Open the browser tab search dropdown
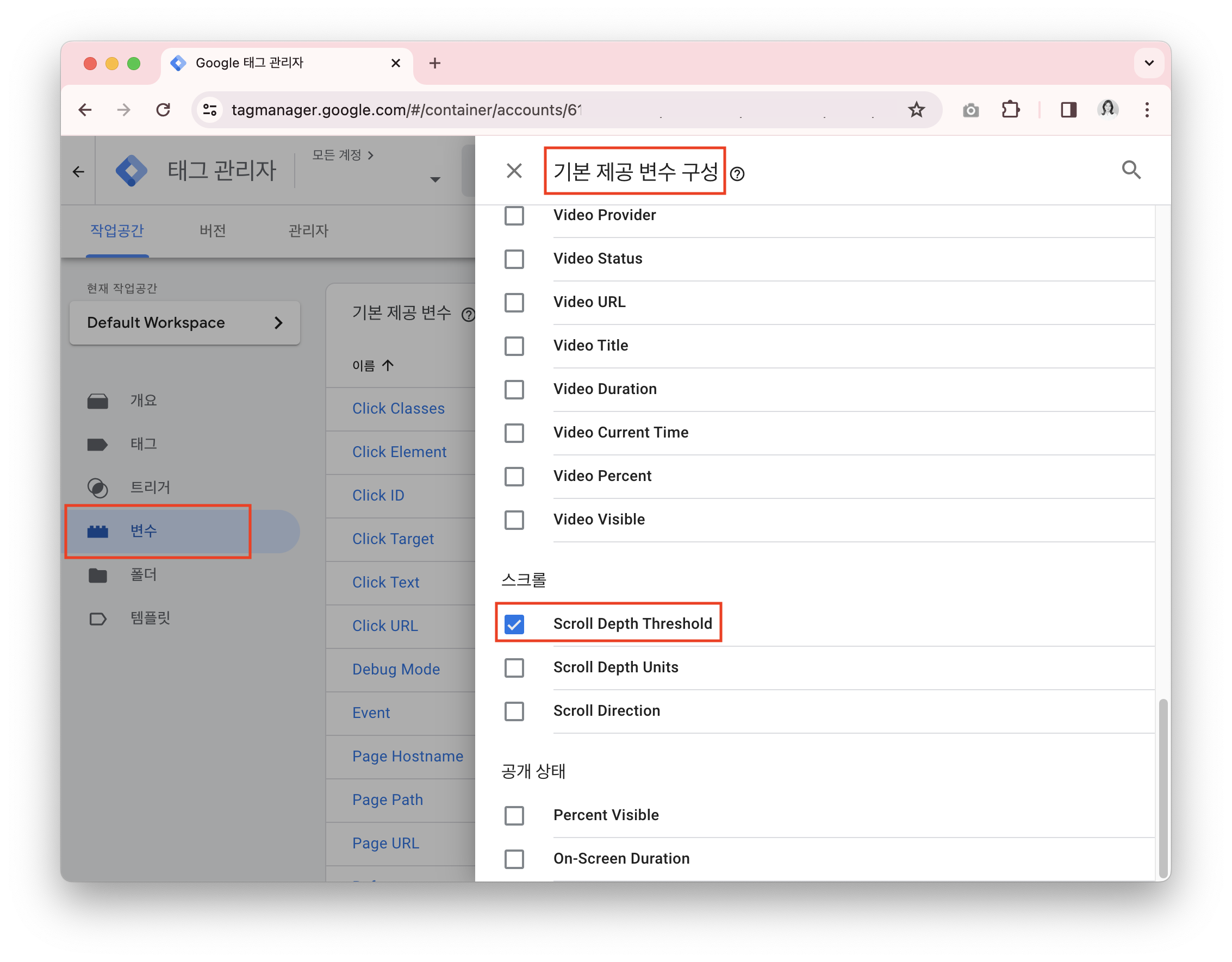The height and width of the screenshot is (962, 1232). pos(1148,63)
